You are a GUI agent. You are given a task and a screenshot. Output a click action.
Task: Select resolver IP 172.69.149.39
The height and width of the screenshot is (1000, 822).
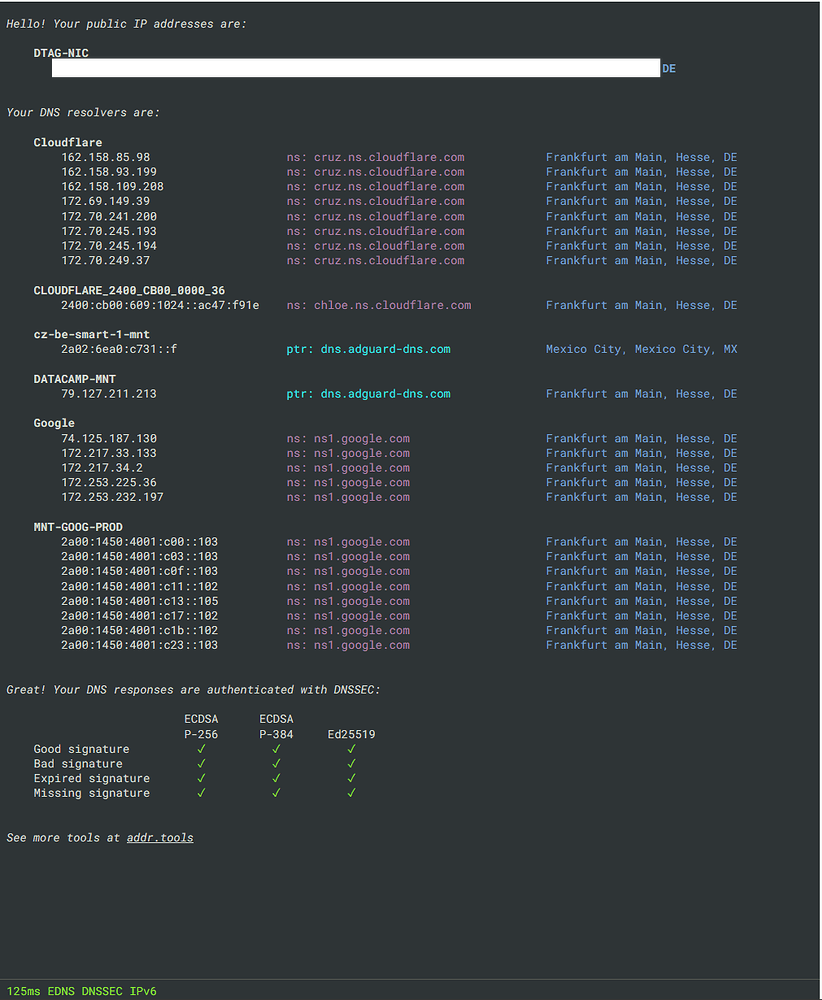pyautogui.click(x=106, y=201)
